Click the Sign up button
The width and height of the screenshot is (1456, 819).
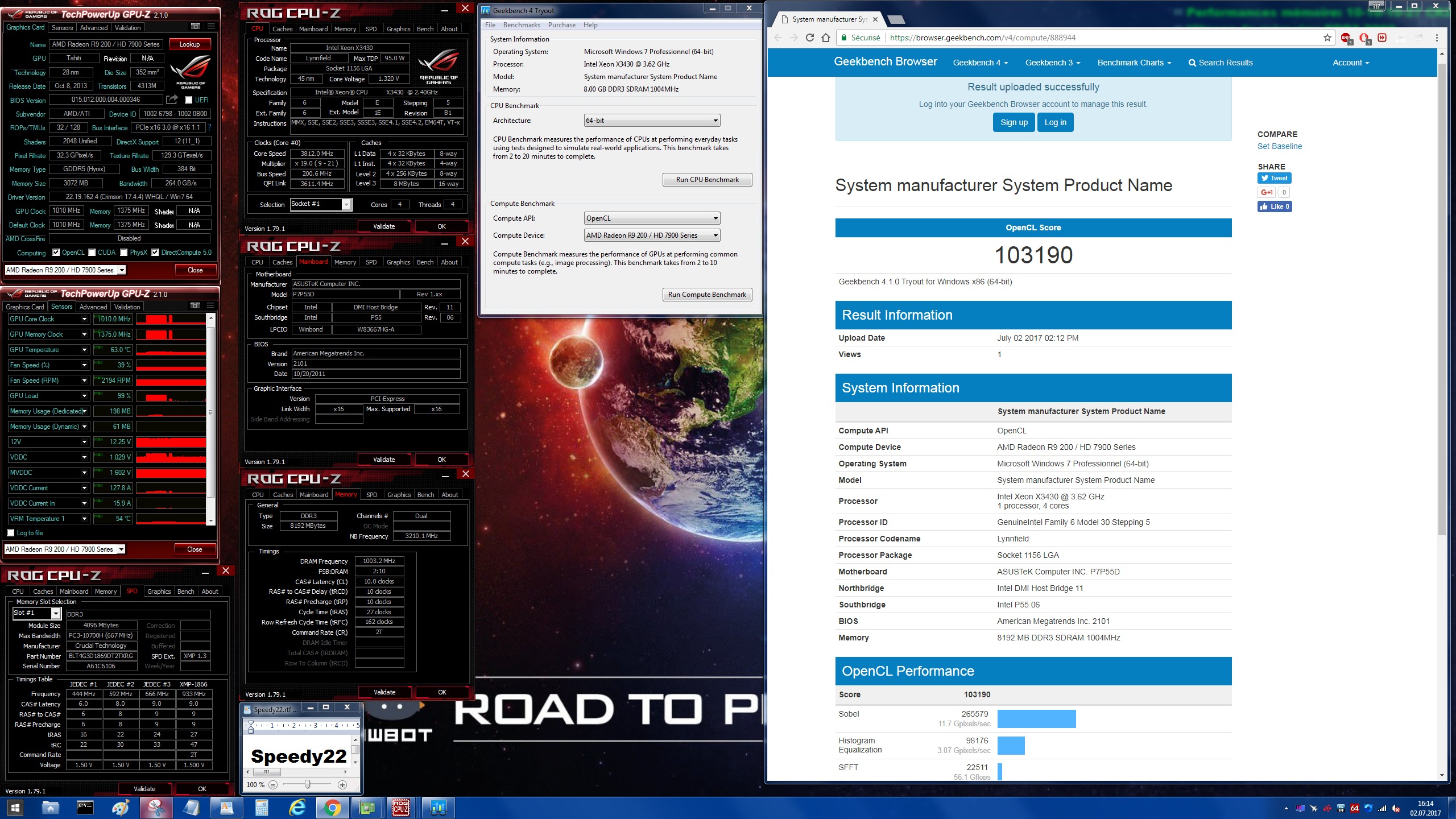click(x=1014, y=122)
